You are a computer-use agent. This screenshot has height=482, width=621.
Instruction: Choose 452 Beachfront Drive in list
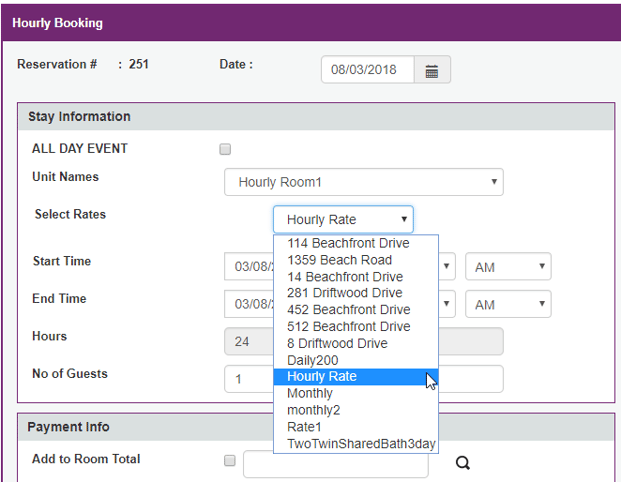[348, 310]
